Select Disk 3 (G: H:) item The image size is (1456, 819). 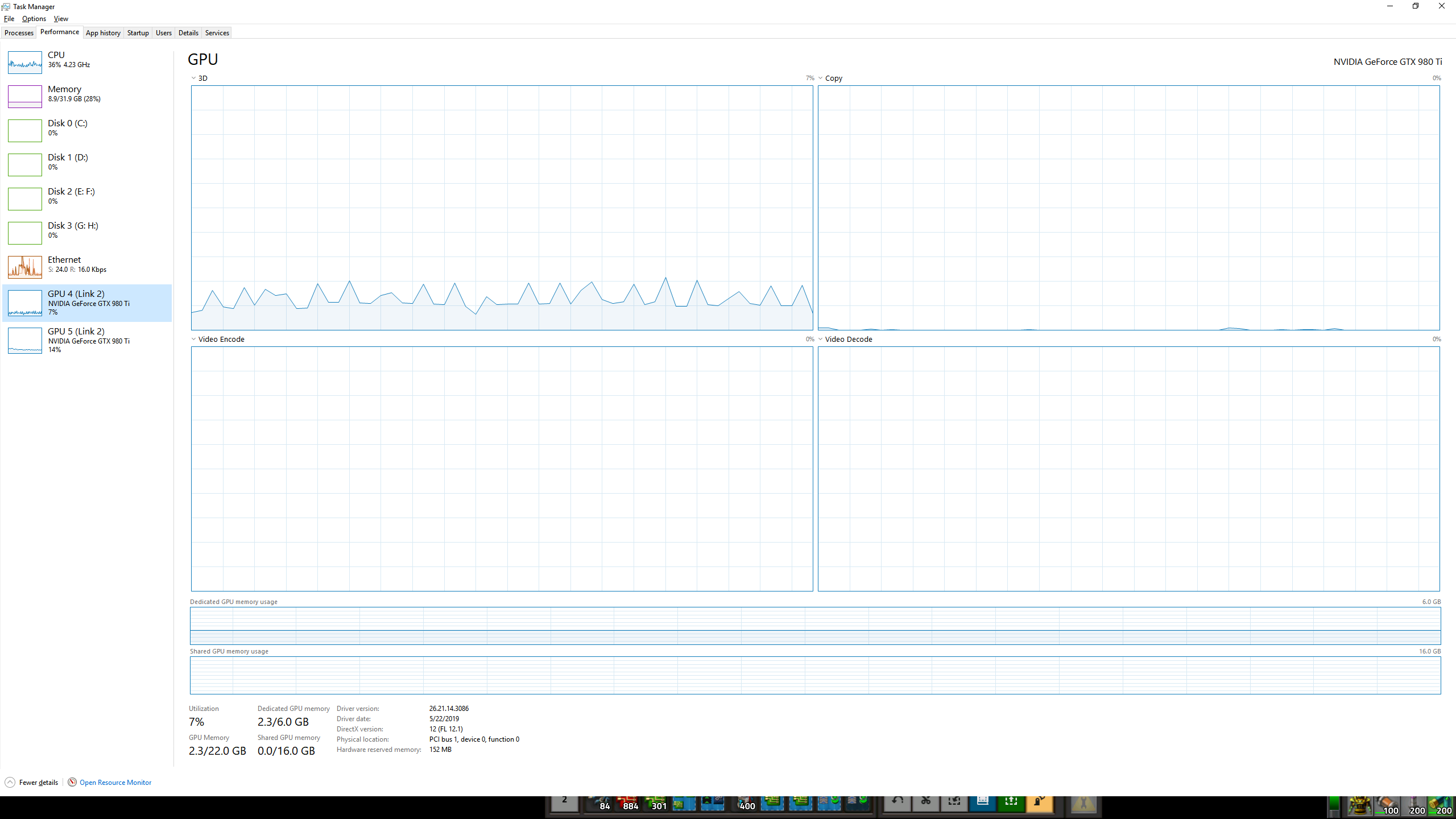[73, 230]
